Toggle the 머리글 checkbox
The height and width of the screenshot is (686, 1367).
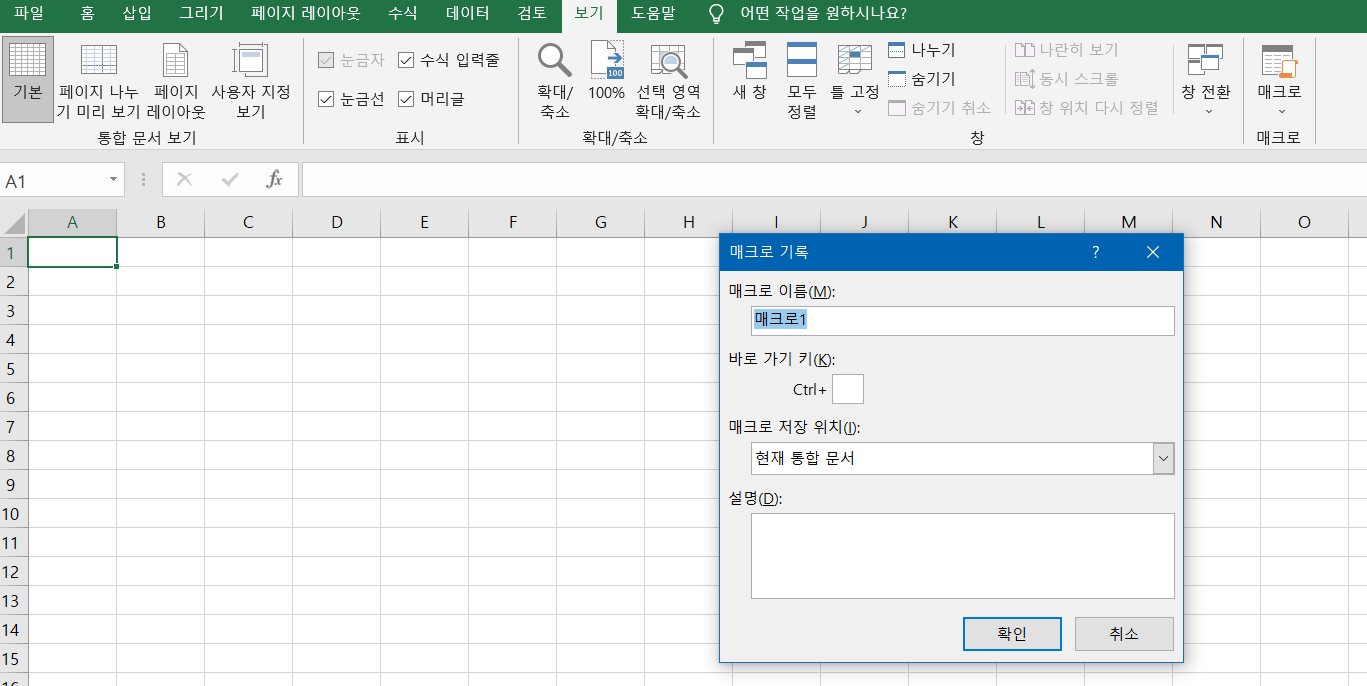point(406,99)
